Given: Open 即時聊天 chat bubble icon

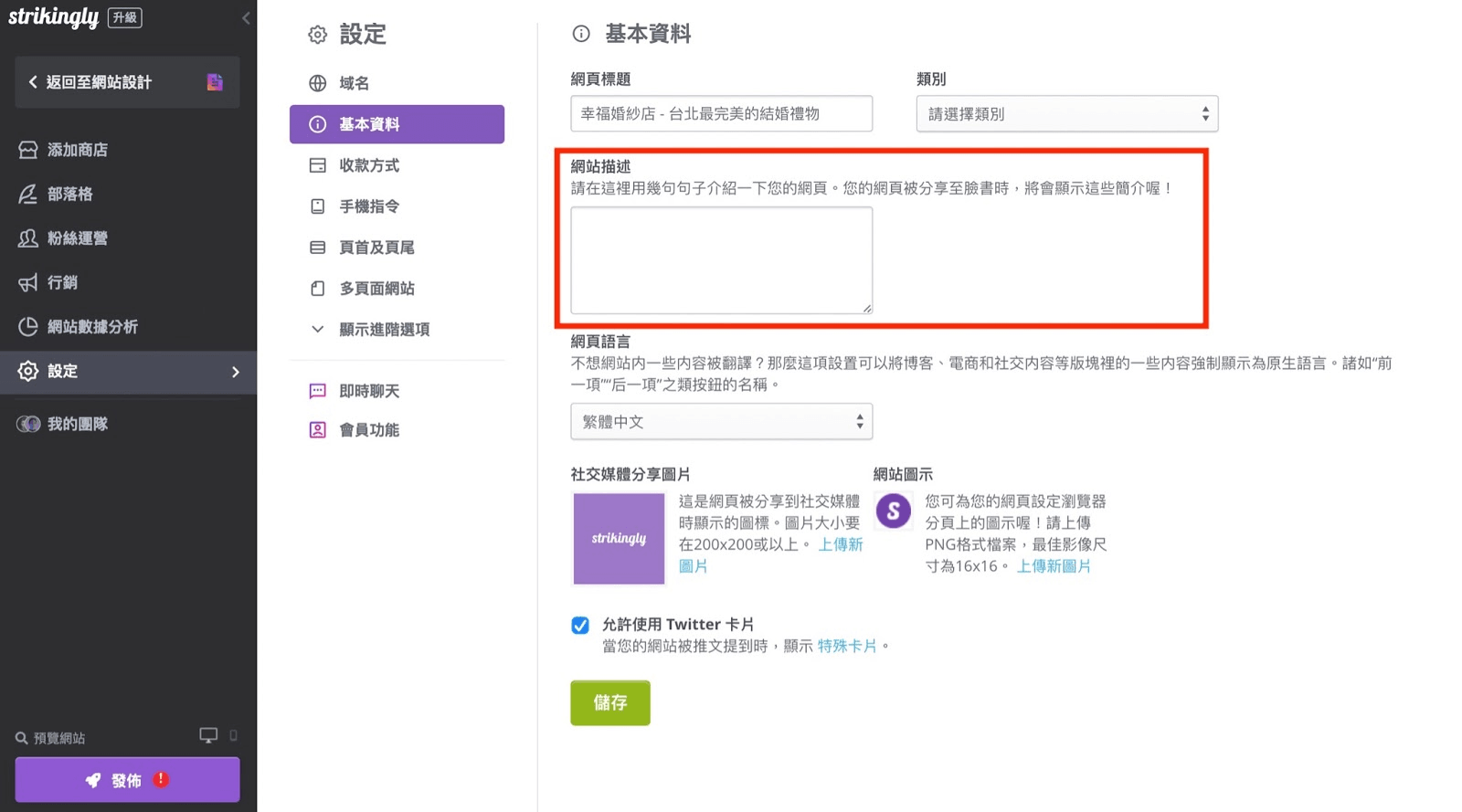Looking at the screenshot, I should [x=317, y=391].
